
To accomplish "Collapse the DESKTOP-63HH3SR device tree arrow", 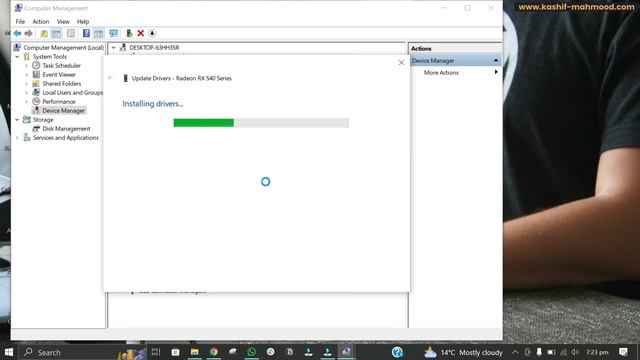I will (113, 48).
